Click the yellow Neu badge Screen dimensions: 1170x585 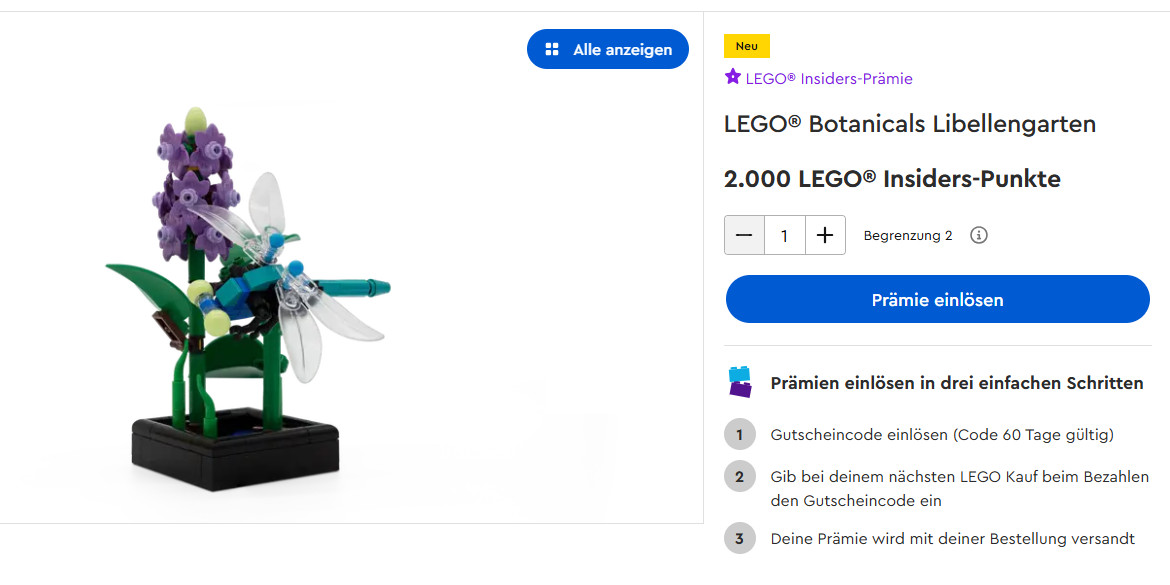tap(746, 46)
